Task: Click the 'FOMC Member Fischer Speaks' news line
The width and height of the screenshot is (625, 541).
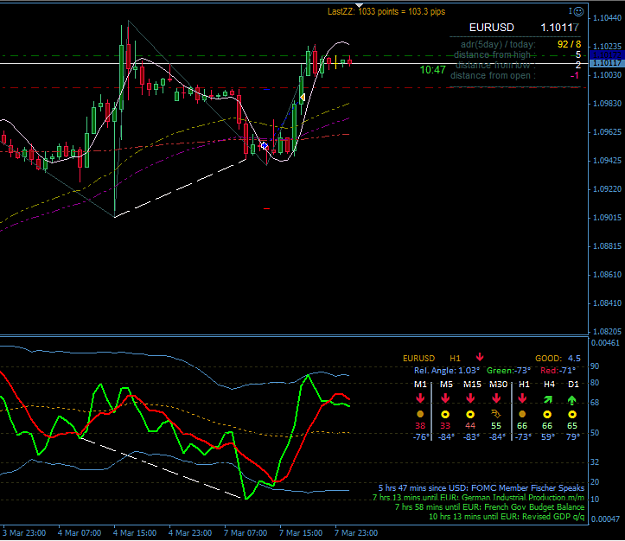Action: click(481, 488)
